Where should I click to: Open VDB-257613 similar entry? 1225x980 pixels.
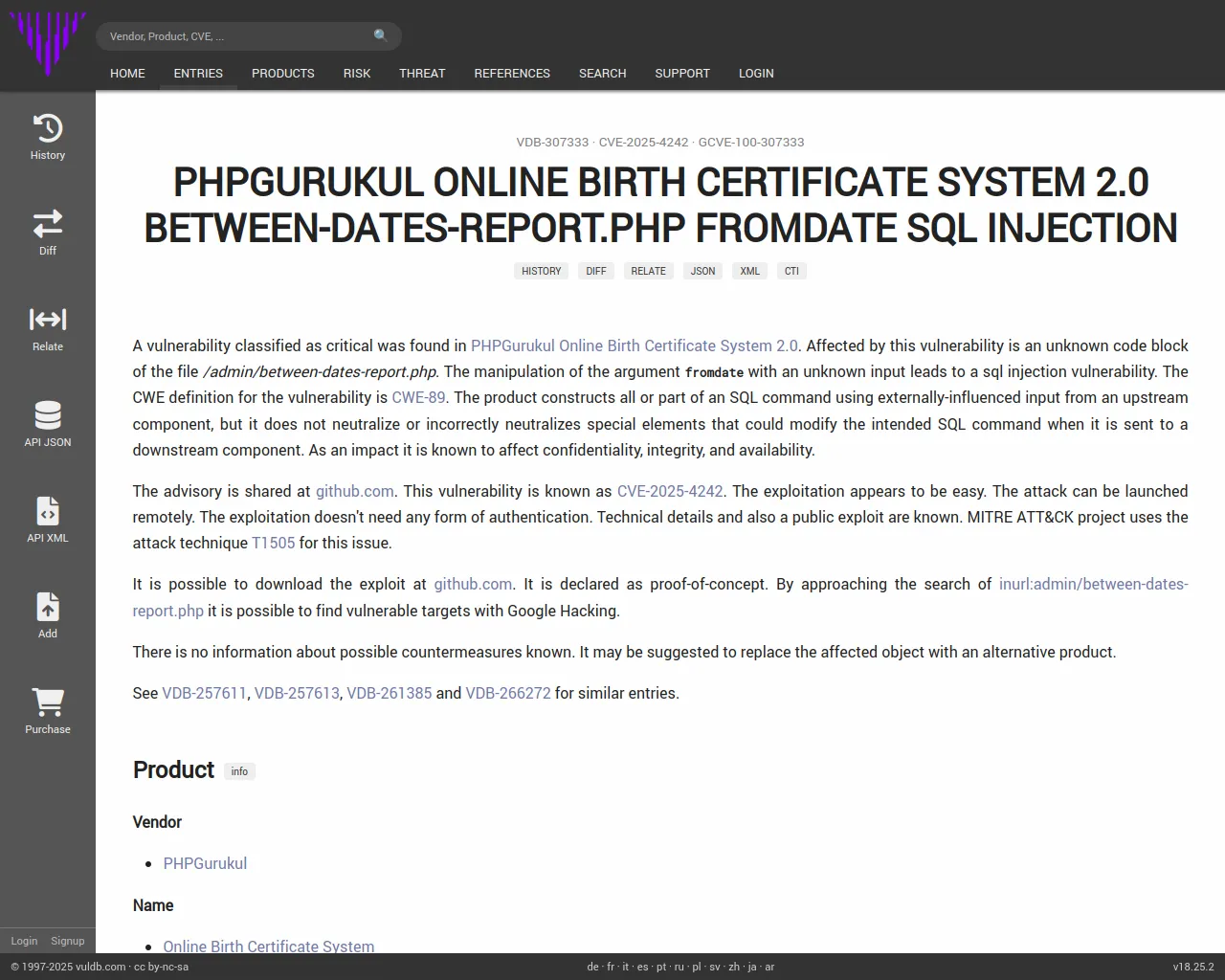click(297, 693)
